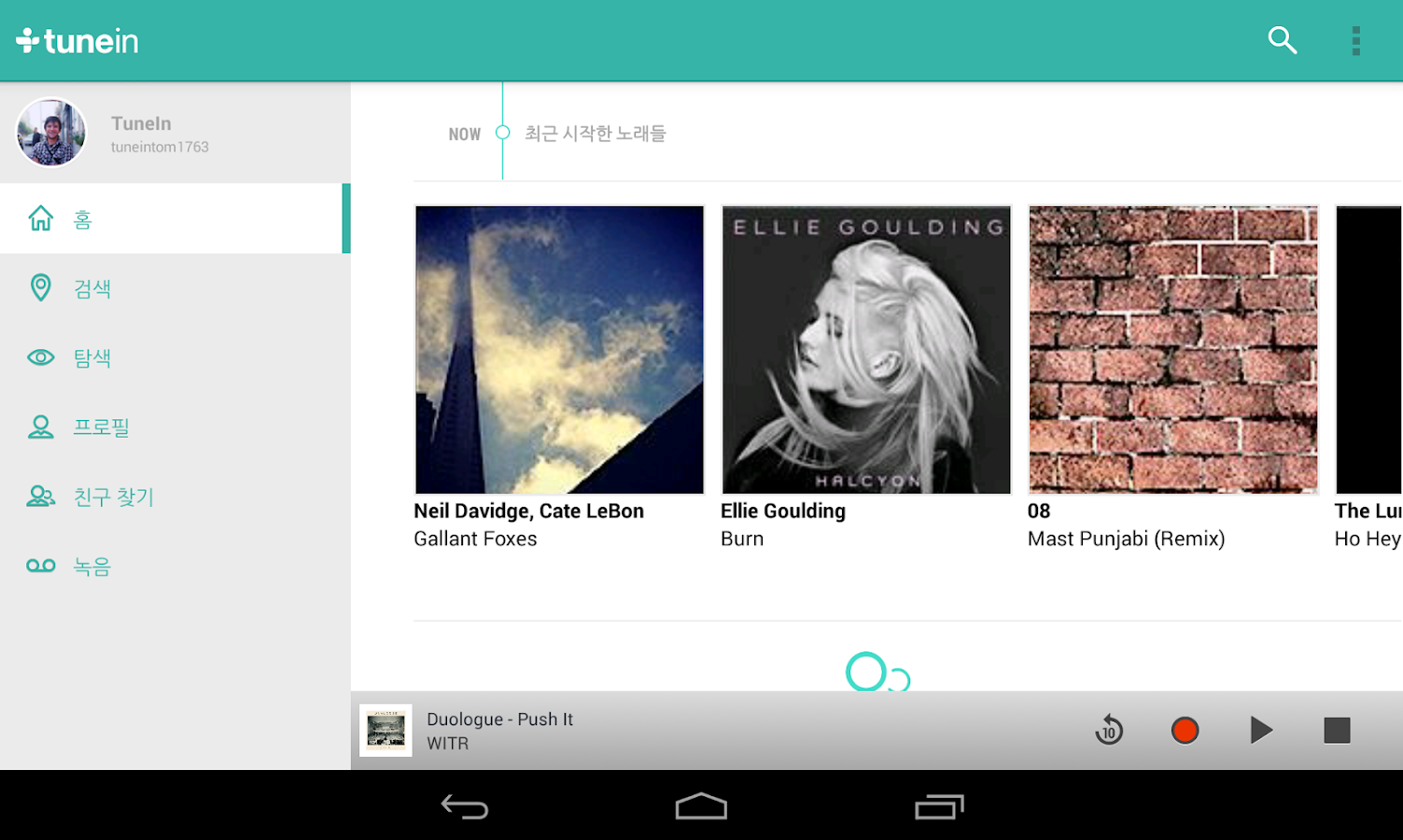1403x840 pixels.
Task: Open the WITR now playing bar
Action: tap(560, 731)
